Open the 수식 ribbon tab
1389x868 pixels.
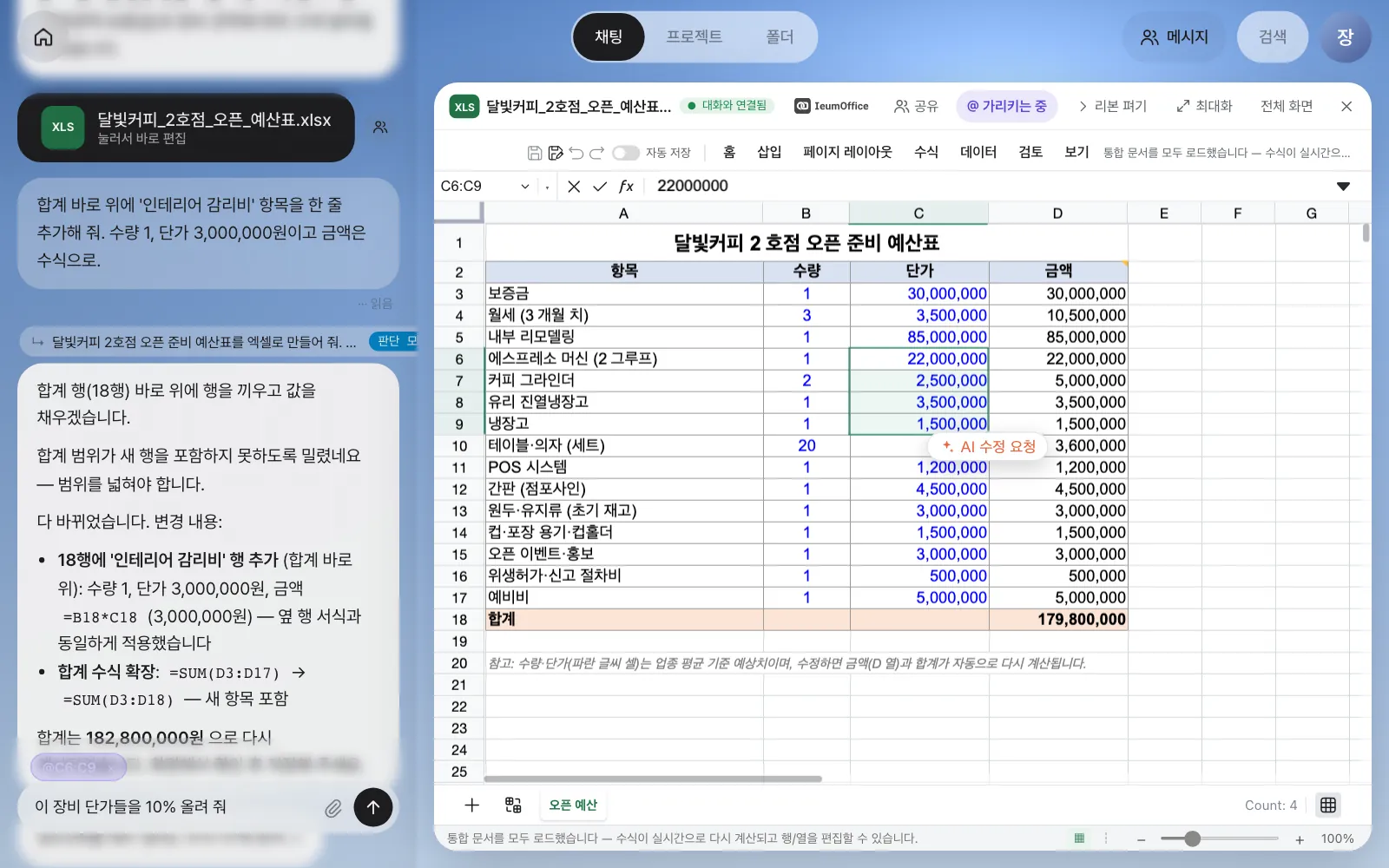pyautogui.click(x=926, y=153)
